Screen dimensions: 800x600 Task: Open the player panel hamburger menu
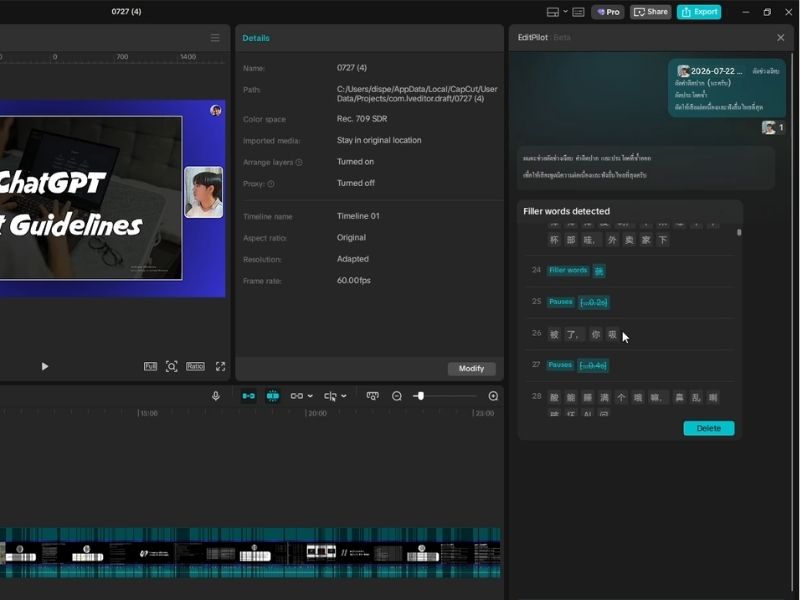coord(215,38)
